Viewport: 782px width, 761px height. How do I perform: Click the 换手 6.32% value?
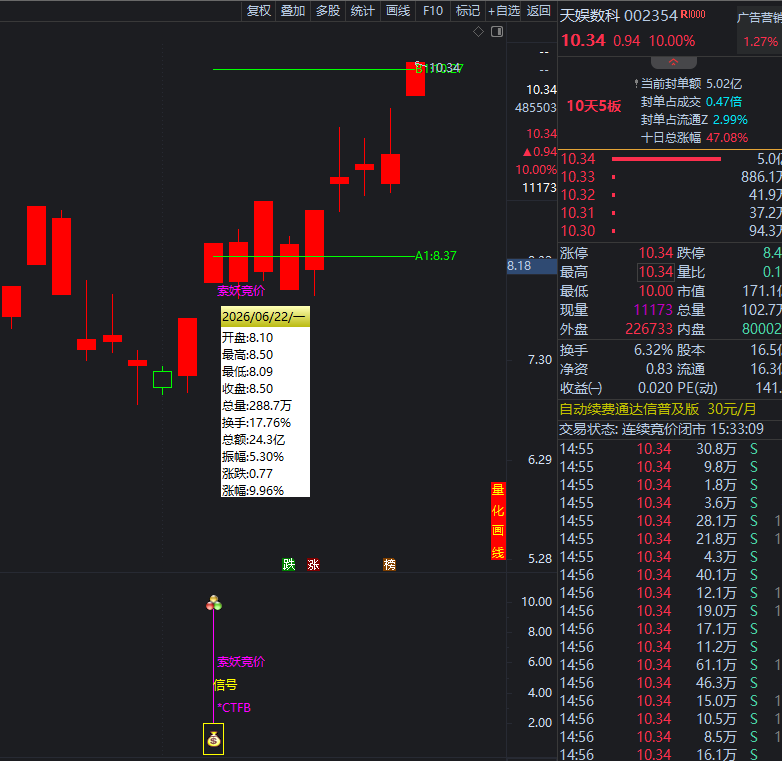(653, 350)
